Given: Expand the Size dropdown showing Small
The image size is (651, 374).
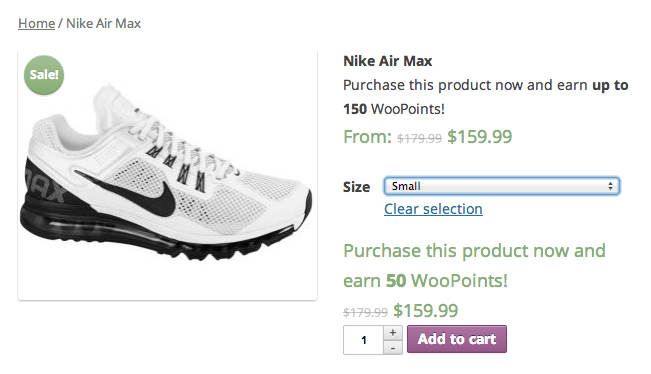Looking at the screenshot, I should tap(502, 186).
